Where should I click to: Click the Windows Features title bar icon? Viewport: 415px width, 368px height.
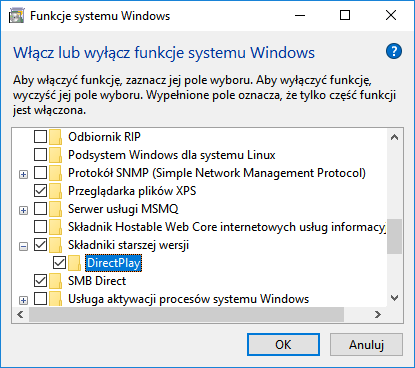click(16, 16)
